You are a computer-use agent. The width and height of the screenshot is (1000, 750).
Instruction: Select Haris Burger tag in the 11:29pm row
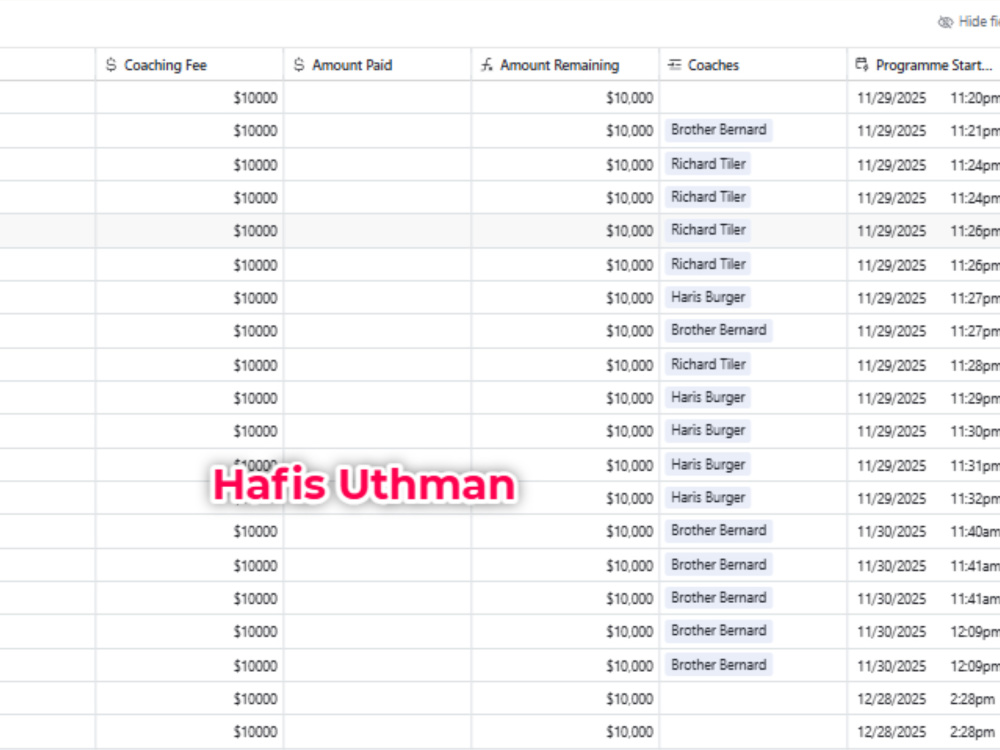(x=708, y=398)
